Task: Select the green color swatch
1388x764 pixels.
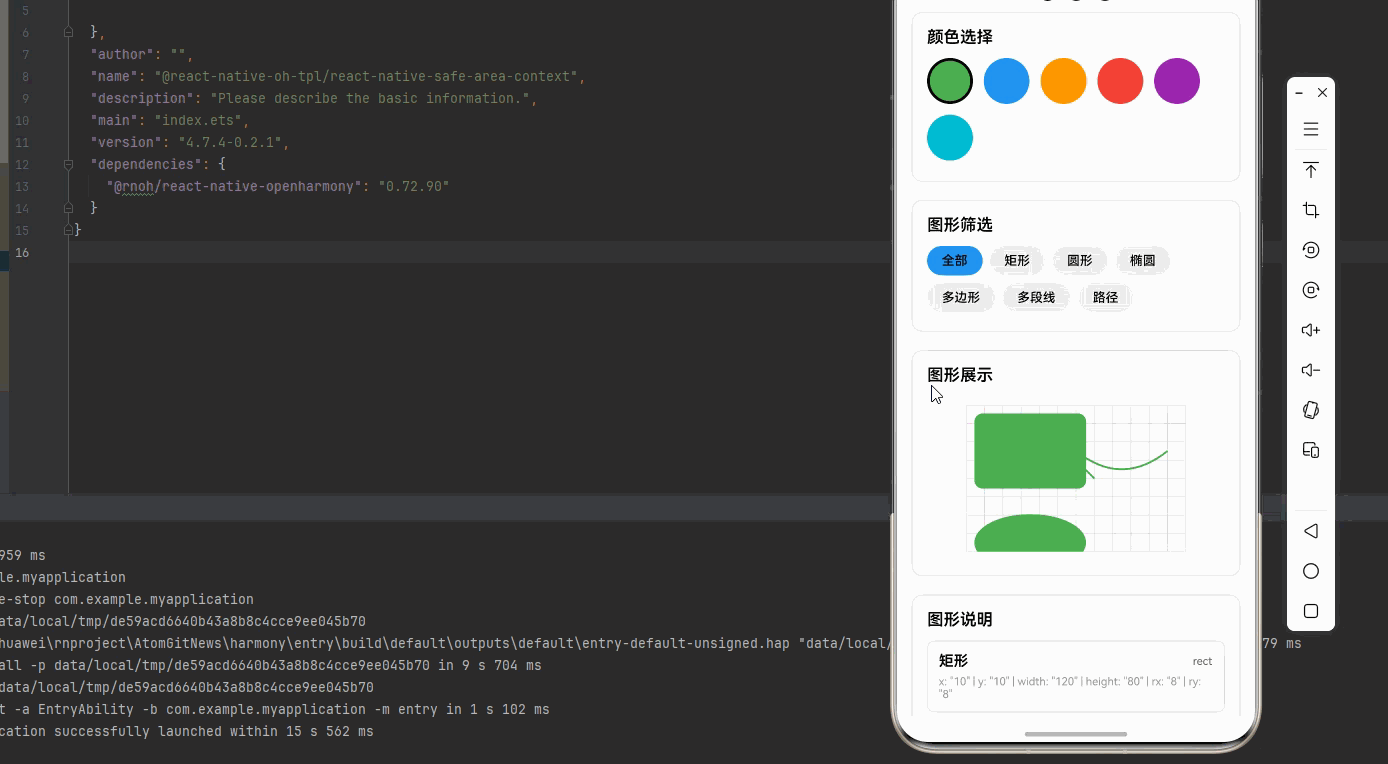Action: [x=950, y=81]
